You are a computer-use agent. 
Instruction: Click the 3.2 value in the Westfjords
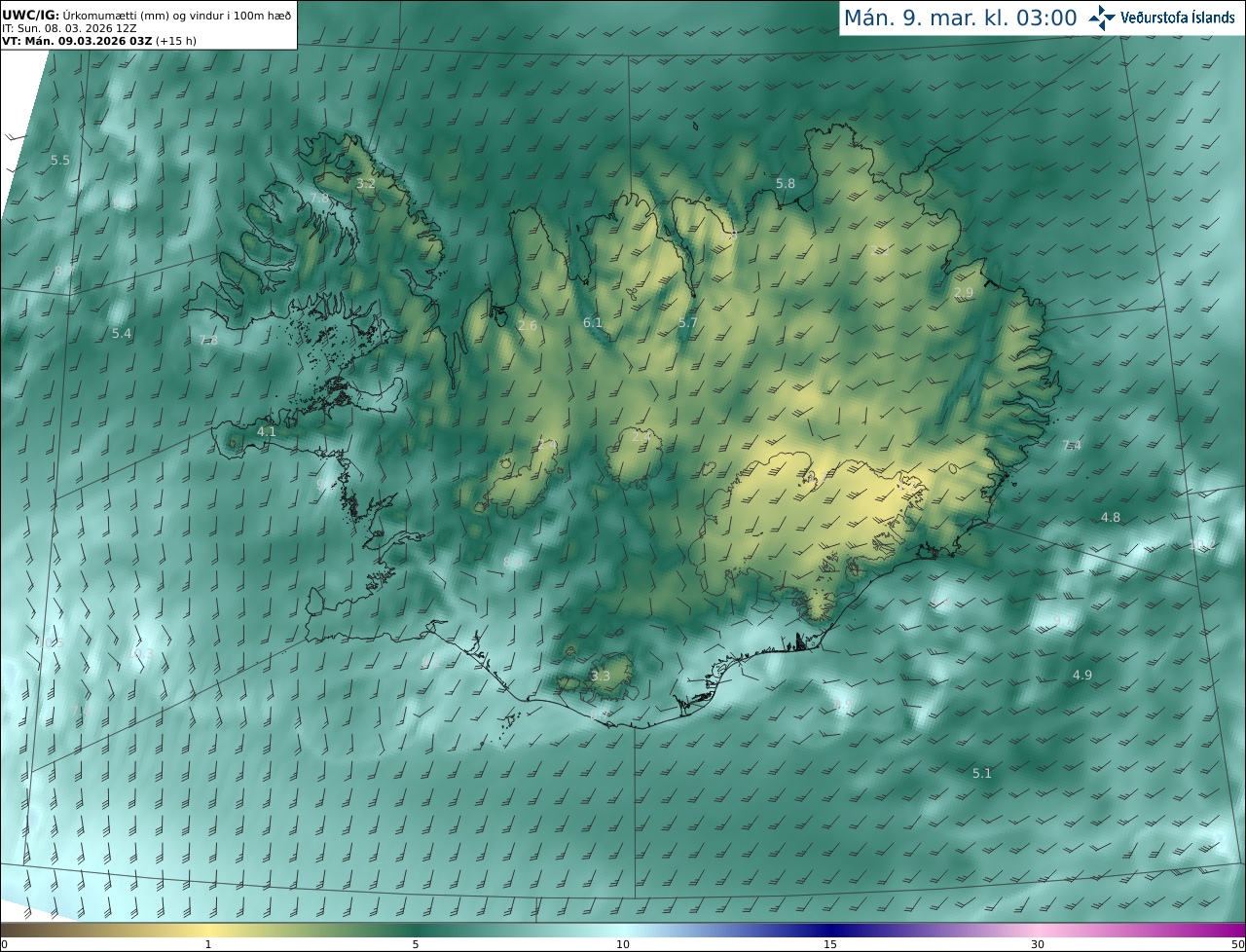point(365,183)
